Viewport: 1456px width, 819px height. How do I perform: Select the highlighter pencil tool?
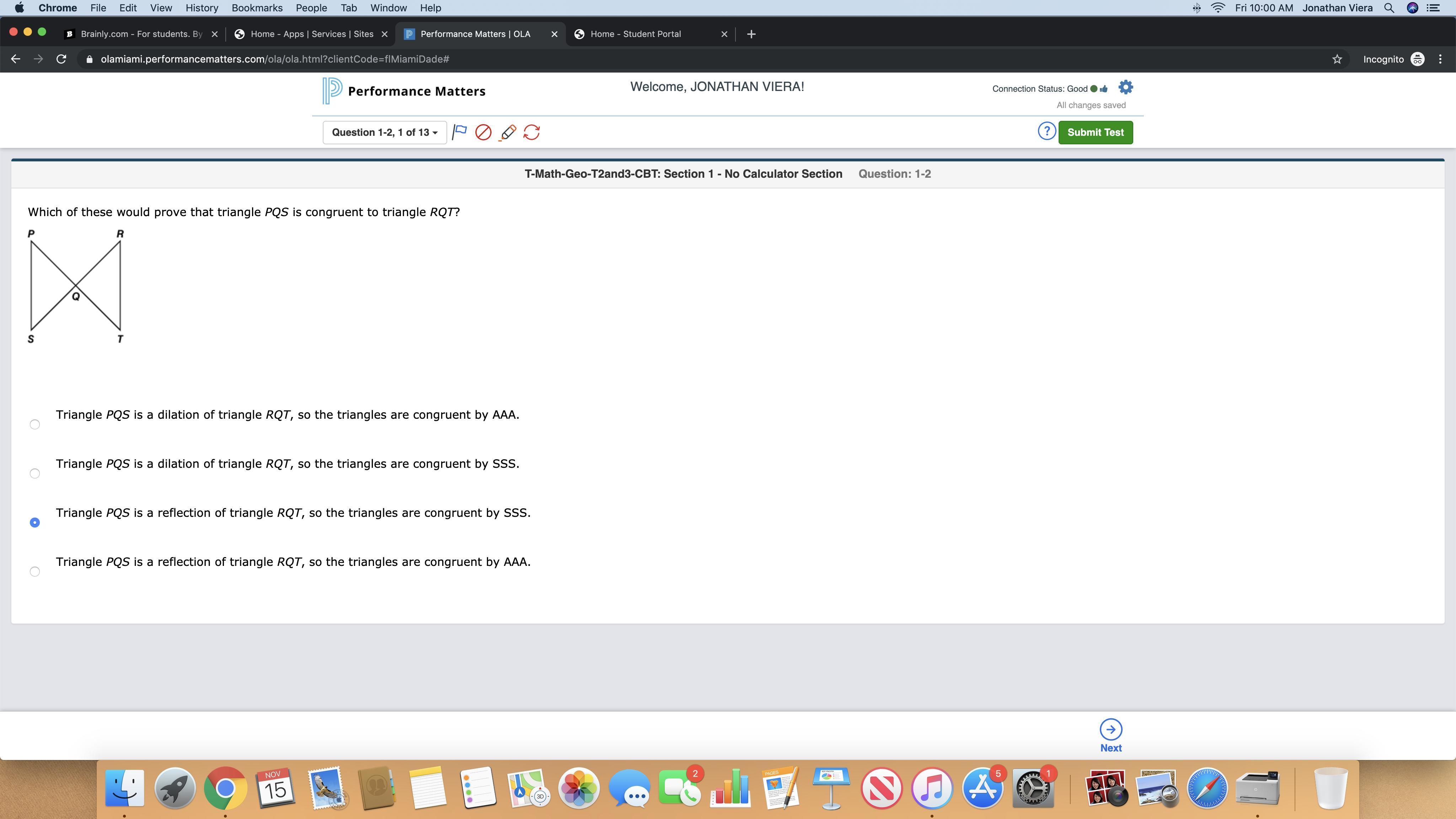point(508,132)
